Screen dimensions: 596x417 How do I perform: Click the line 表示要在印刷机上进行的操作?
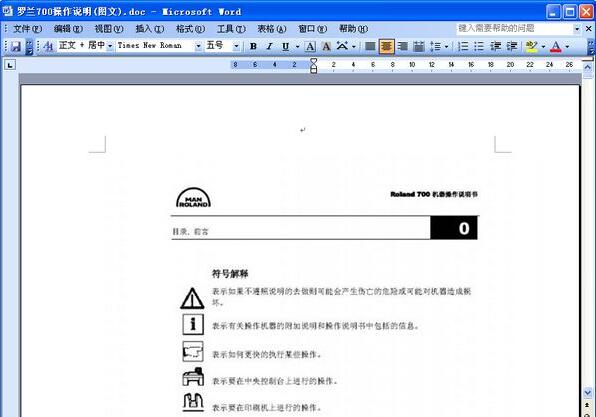267,408
